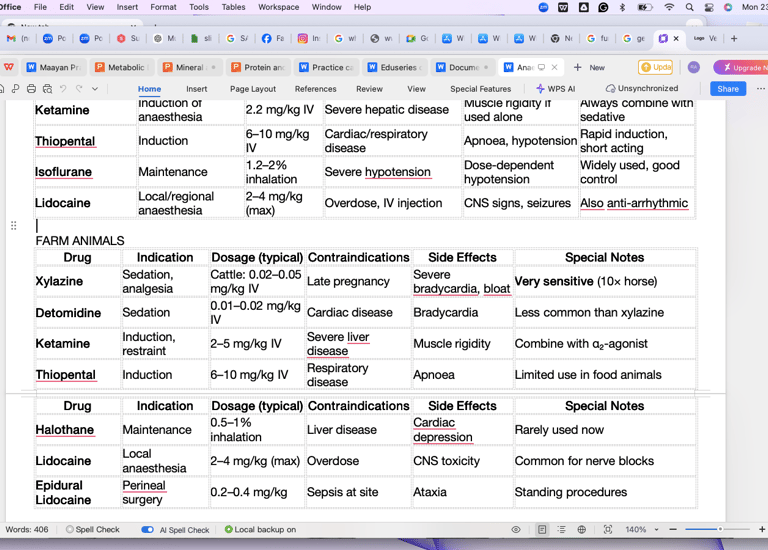Click the Unsynchronized cloud status
The height and width of the screenshot is (550, 768).
point(642,89)
